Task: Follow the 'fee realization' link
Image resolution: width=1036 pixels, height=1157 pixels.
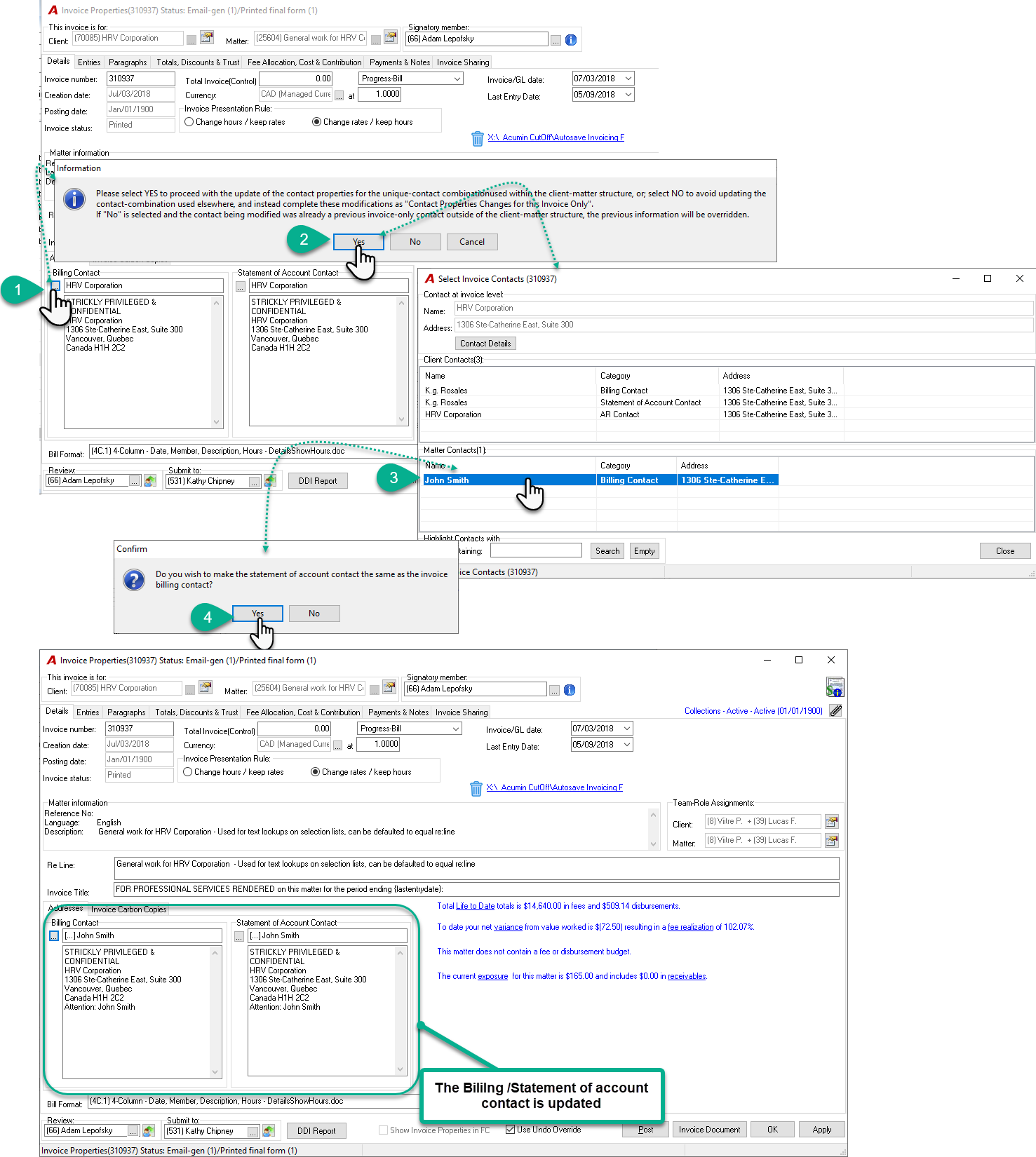Action: pos(690,927)
